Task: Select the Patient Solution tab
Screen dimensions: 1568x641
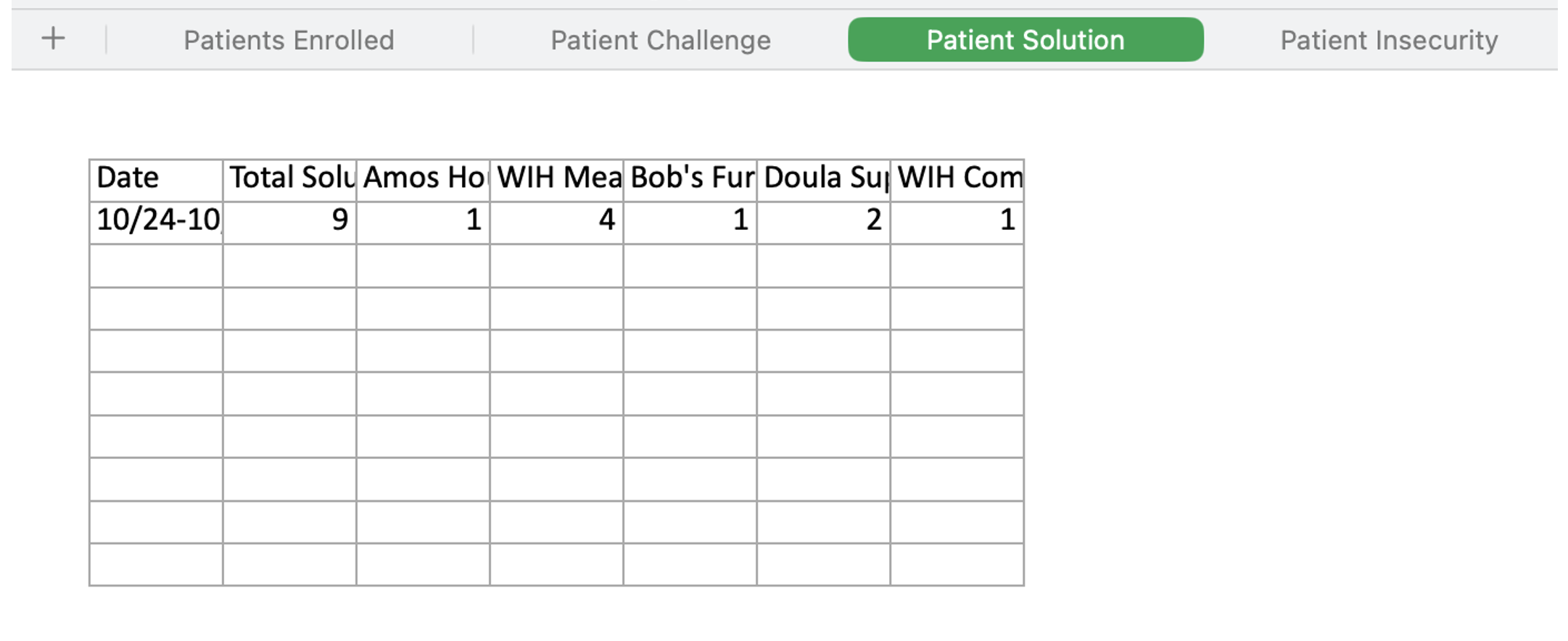Action: 1026,40
